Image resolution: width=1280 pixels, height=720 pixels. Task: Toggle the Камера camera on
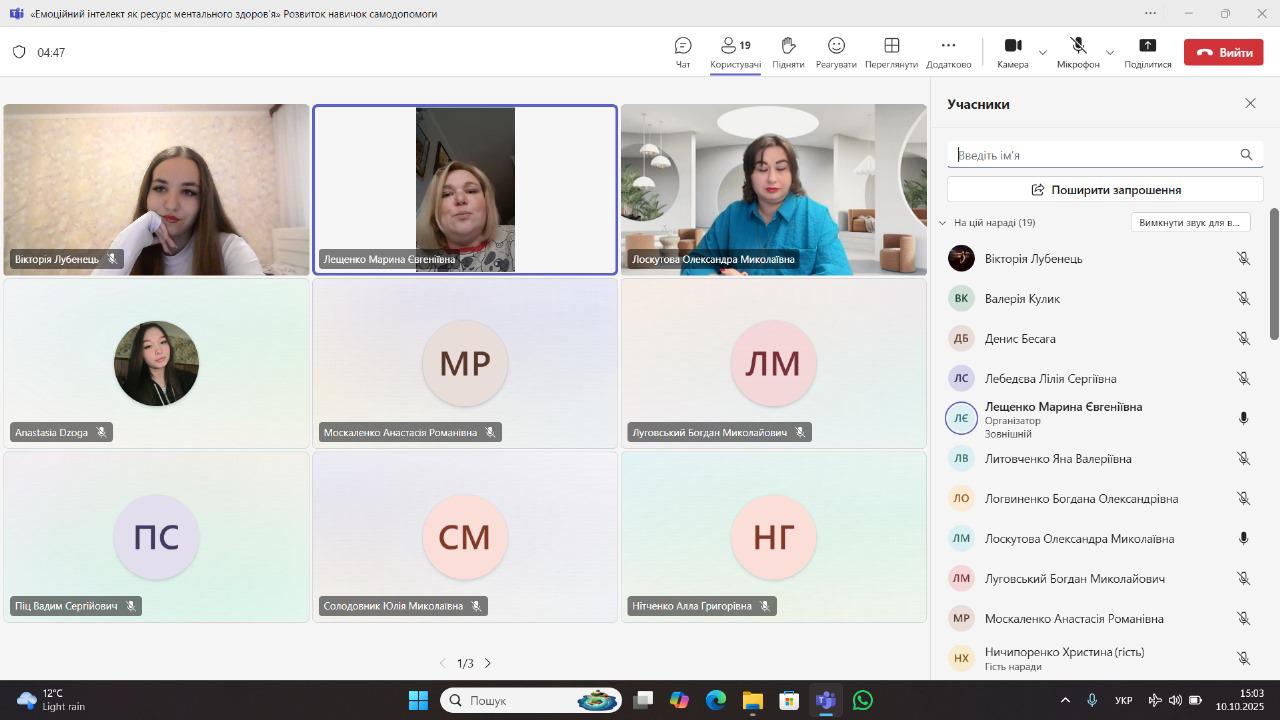click(x=1012, y=52)
